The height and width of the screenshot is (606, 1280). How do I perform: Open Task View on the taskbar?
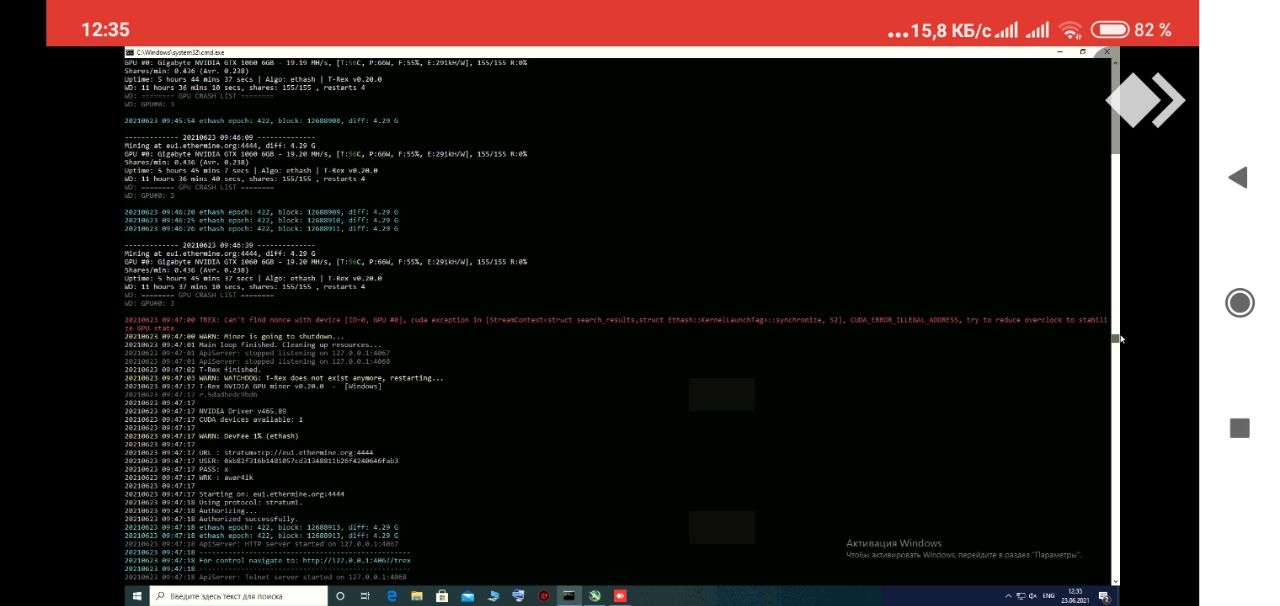365,596
